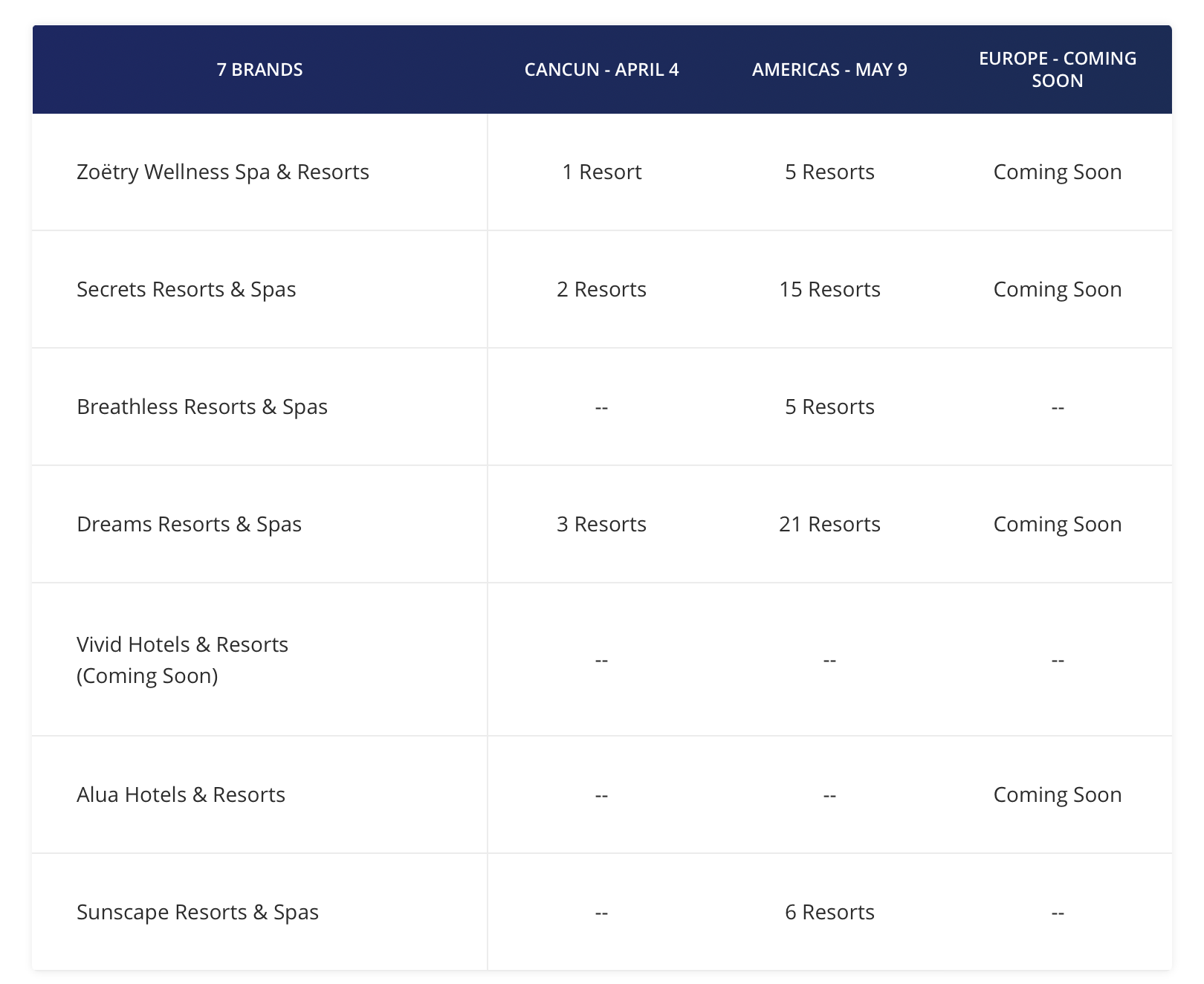
Task: Click 'Coming Soon' in the Alua row
Action: pos(1058,795)
